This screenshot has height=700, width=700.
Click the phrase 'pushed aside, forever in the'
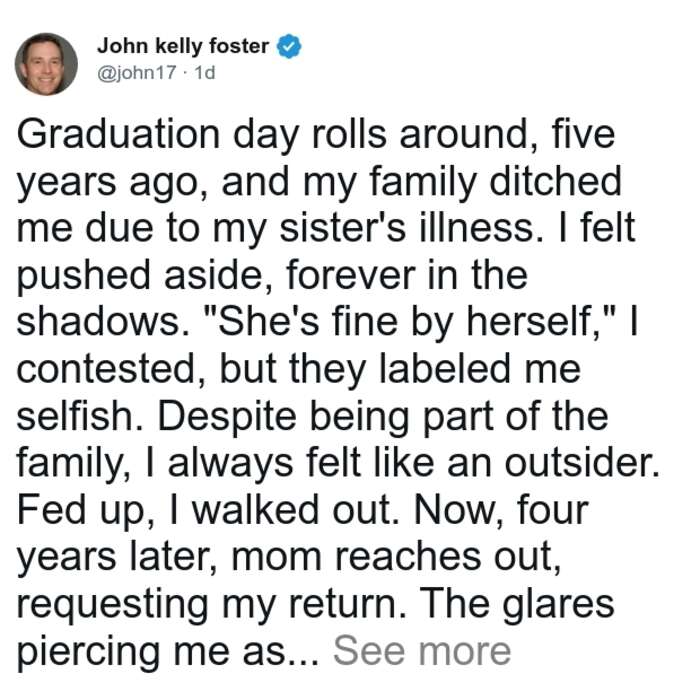coord(272,275)
